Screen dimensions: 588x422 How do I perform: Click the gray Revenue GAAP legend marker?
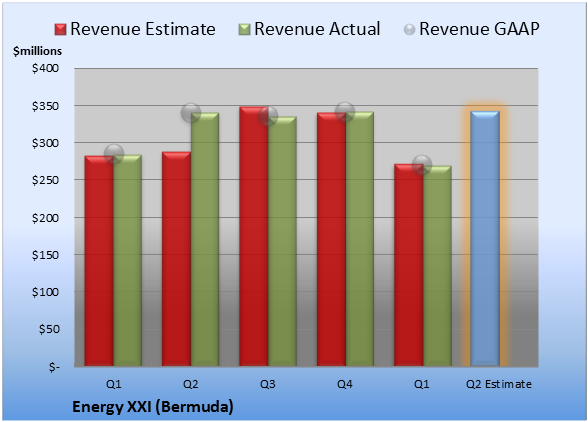[x=410, y=29]
